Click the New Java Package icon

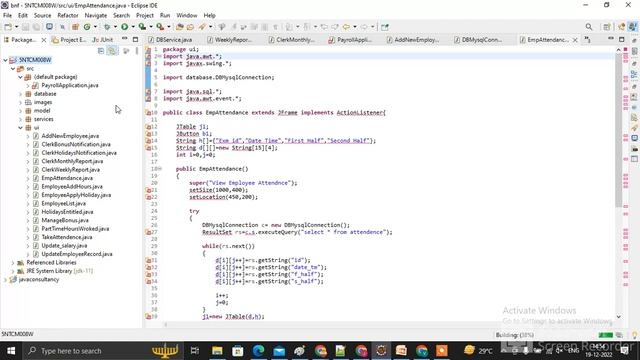pos(75,27)
